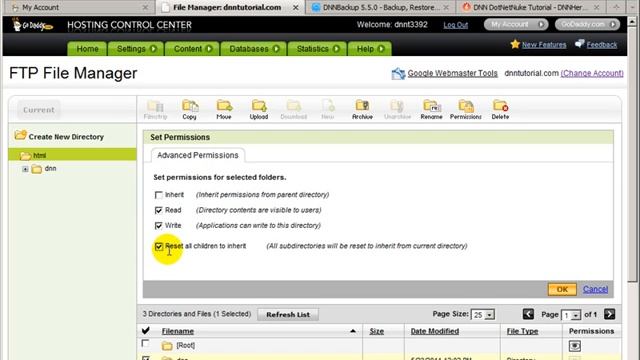This screenshot has width=640, height=360.
Task: Click the Create New Directory folder icon
Action: tap(20, 135)
